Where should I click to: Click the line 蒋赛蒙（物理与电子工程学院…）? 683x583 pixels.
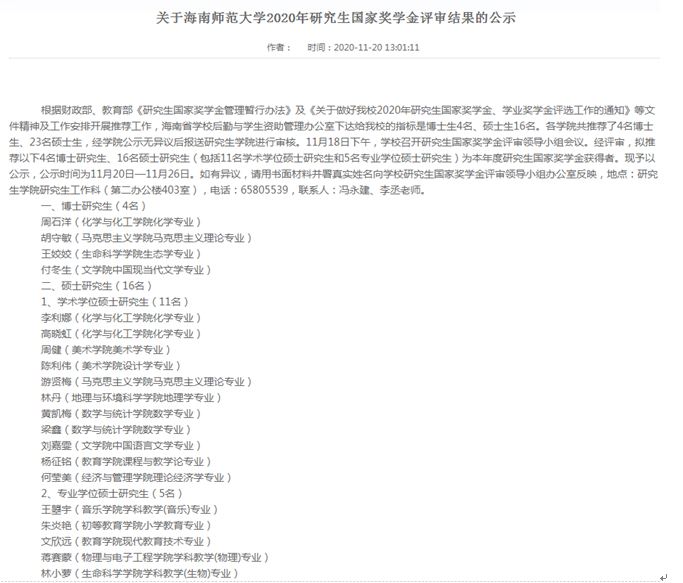tap(155, 558)
